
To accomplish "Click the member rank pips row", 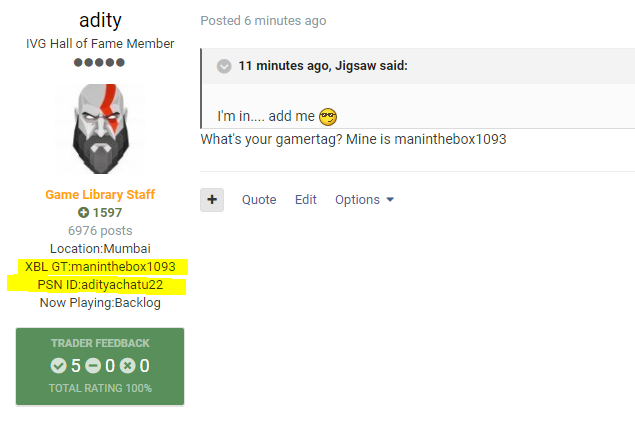I will point(100,62).
